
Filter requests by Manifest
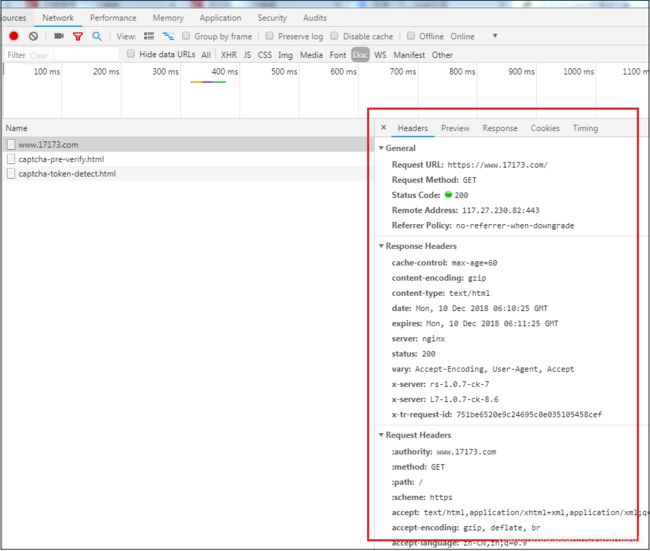pos(409,55)
